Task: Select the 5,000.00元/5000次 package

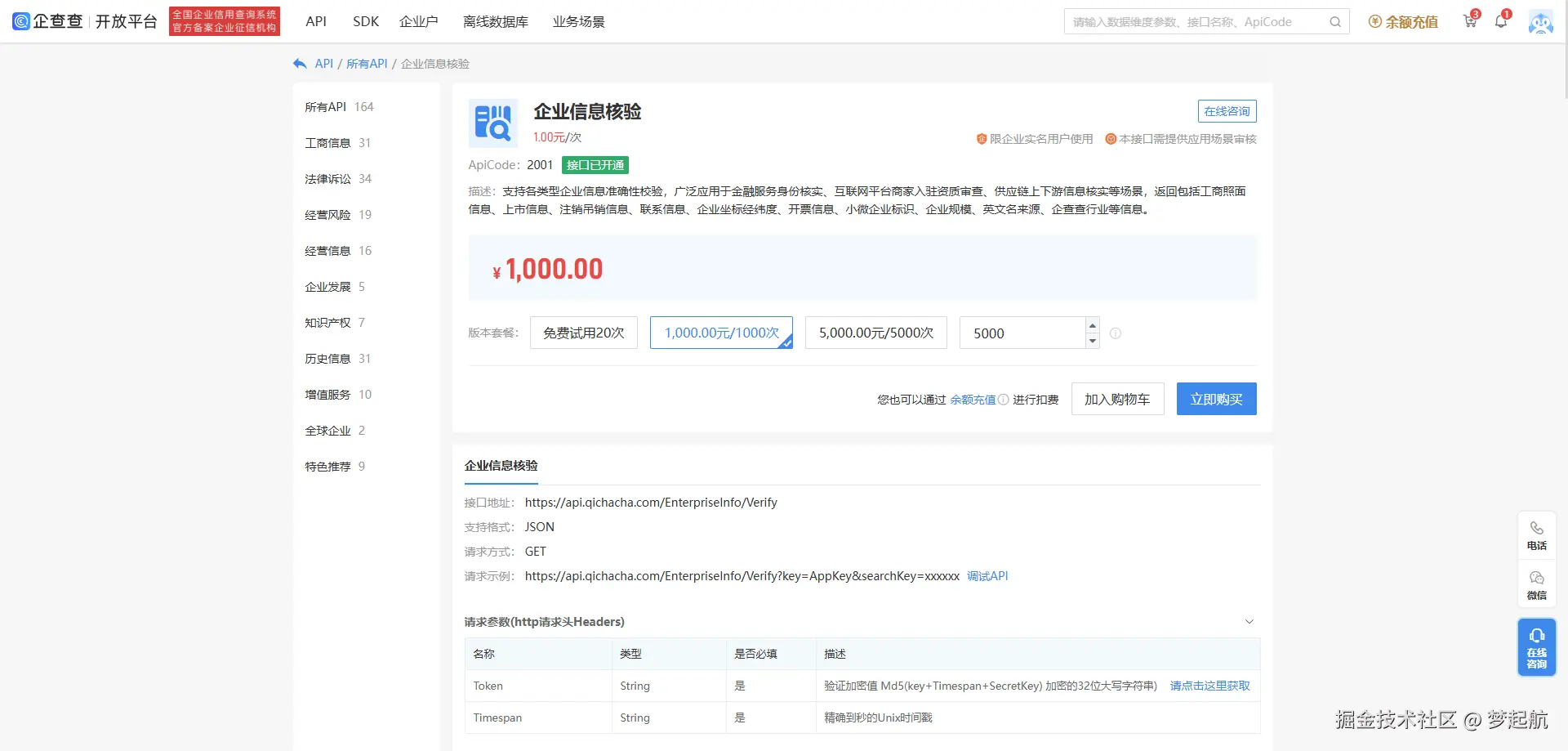Action: point(876,333)
